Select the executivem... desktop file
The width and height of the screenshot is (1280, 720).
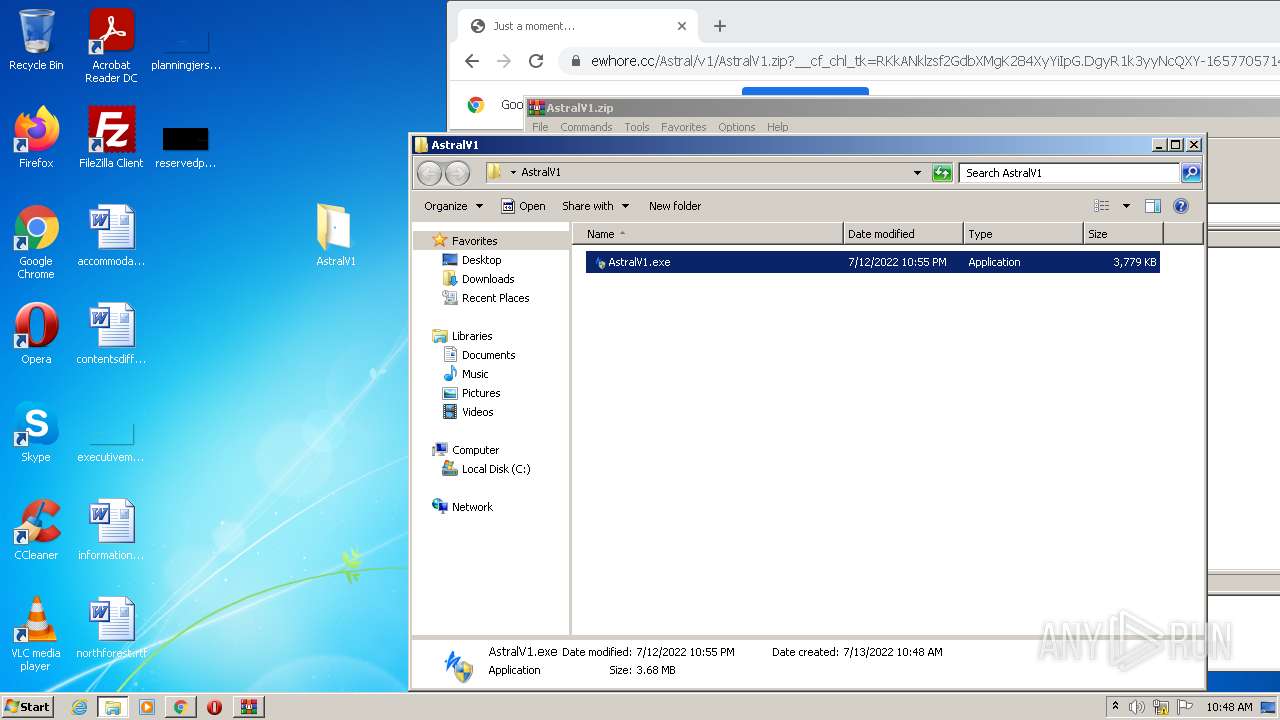pos(111,440)
